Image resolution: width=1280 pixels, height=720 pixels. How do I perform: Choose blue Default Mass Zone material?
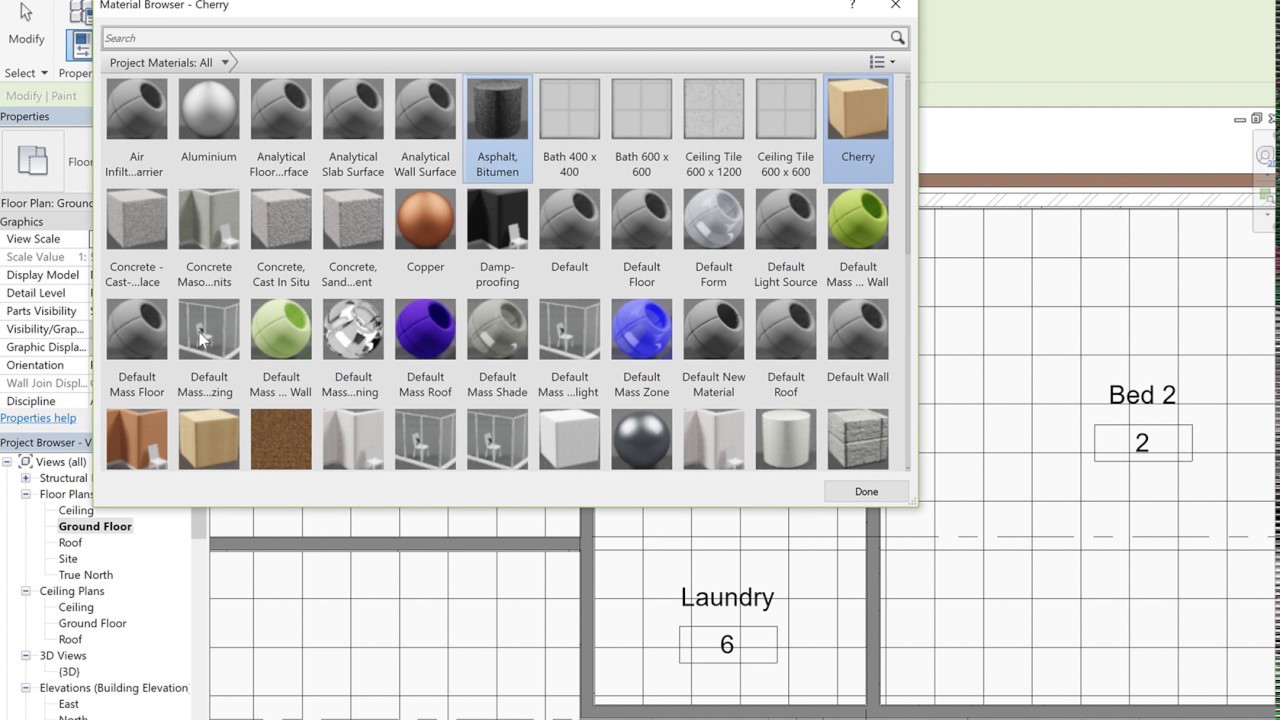pos(641,348)
